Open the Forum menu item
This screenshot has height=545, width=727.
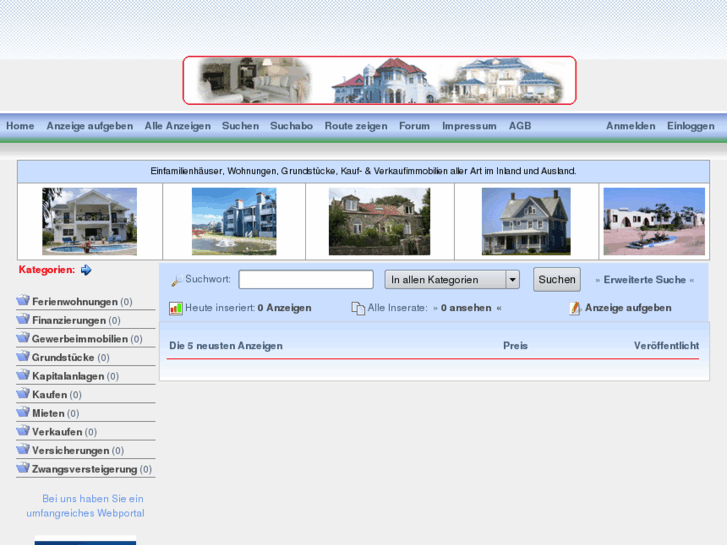pyautogui.click(x=414, y=126)
